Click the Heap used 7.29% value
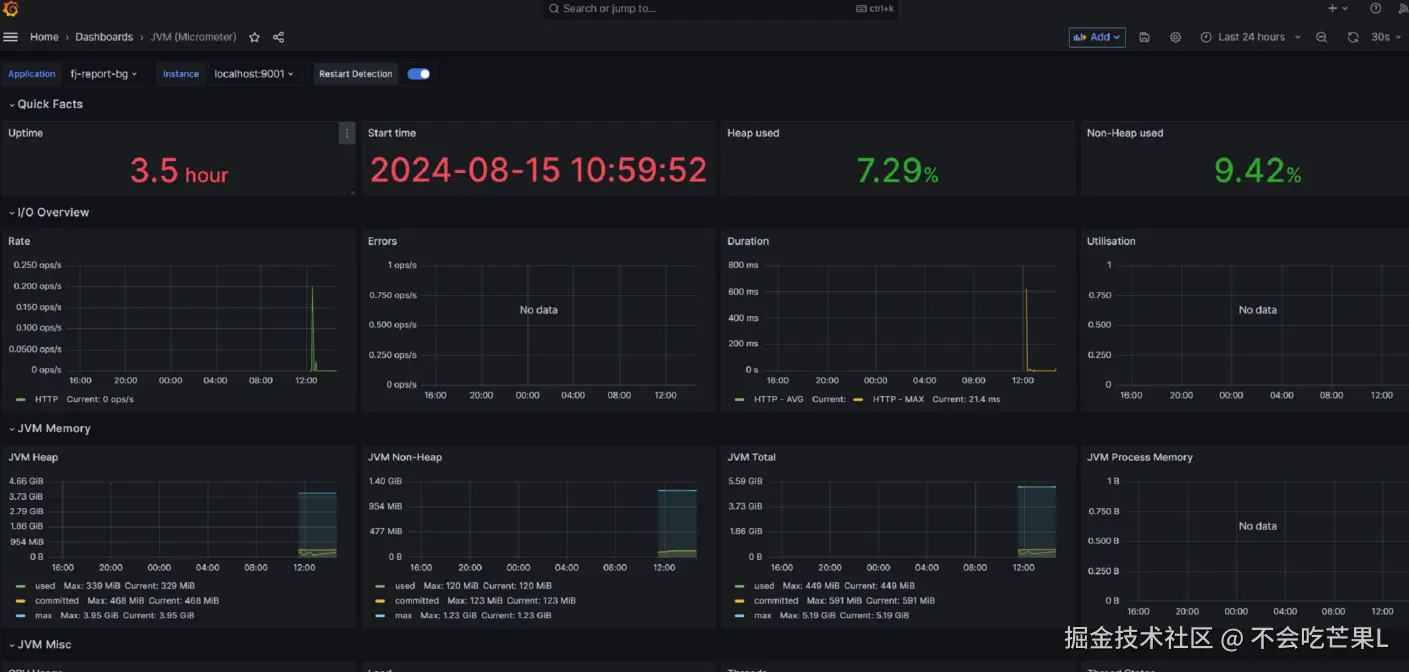Image resolution: width=1409 pixels, height=672 pixels. click(x=897, y=171)
